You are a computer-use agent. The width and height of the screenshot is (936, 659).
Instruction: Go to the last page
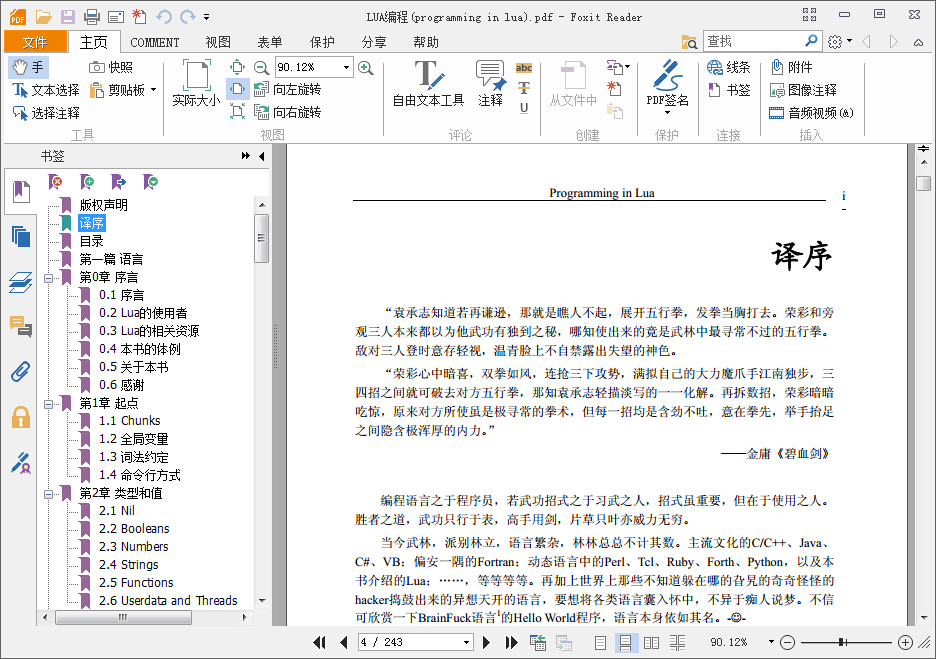point(511,642)
